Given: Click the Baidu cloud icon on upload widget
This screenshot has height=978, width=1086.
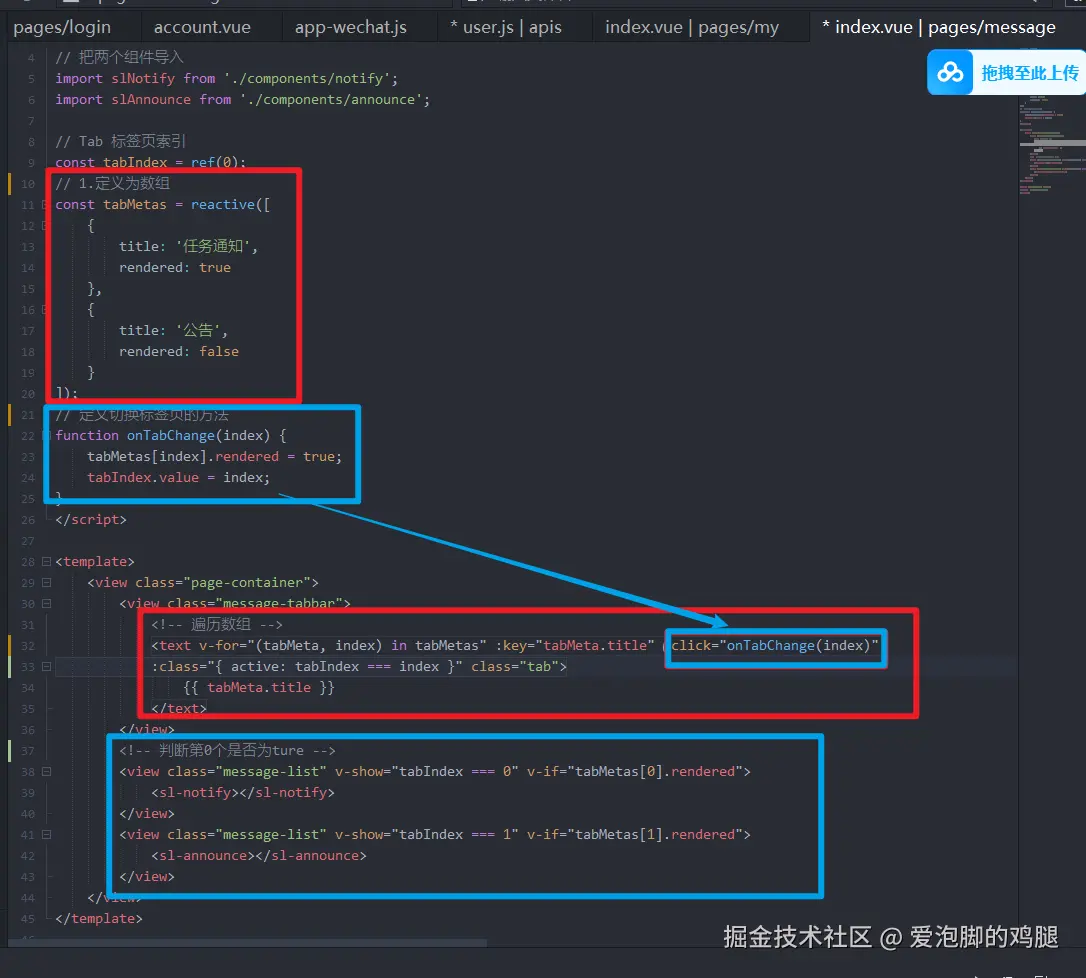Looking at the screenshot, I should tap(950, 72).
